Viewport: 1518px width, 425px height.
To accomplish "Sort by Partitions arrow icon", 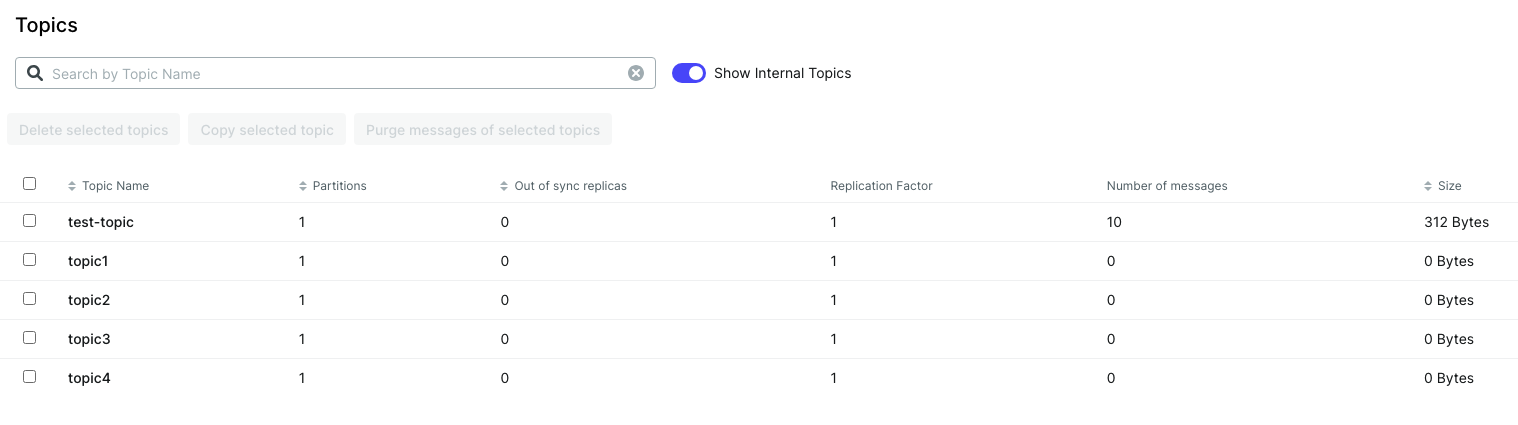I will pyautogui.click(x=303, y=186).
